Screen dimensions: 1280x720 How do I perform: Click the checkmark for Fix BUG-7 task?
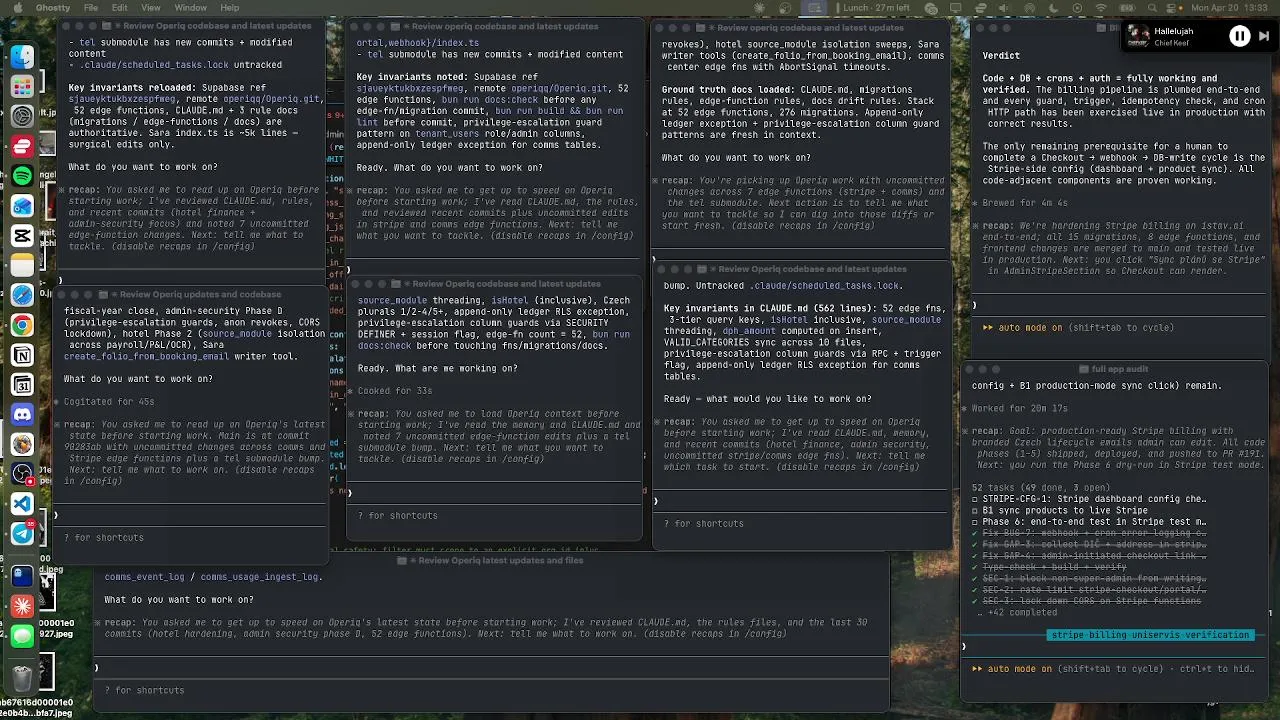coord(975,533)
